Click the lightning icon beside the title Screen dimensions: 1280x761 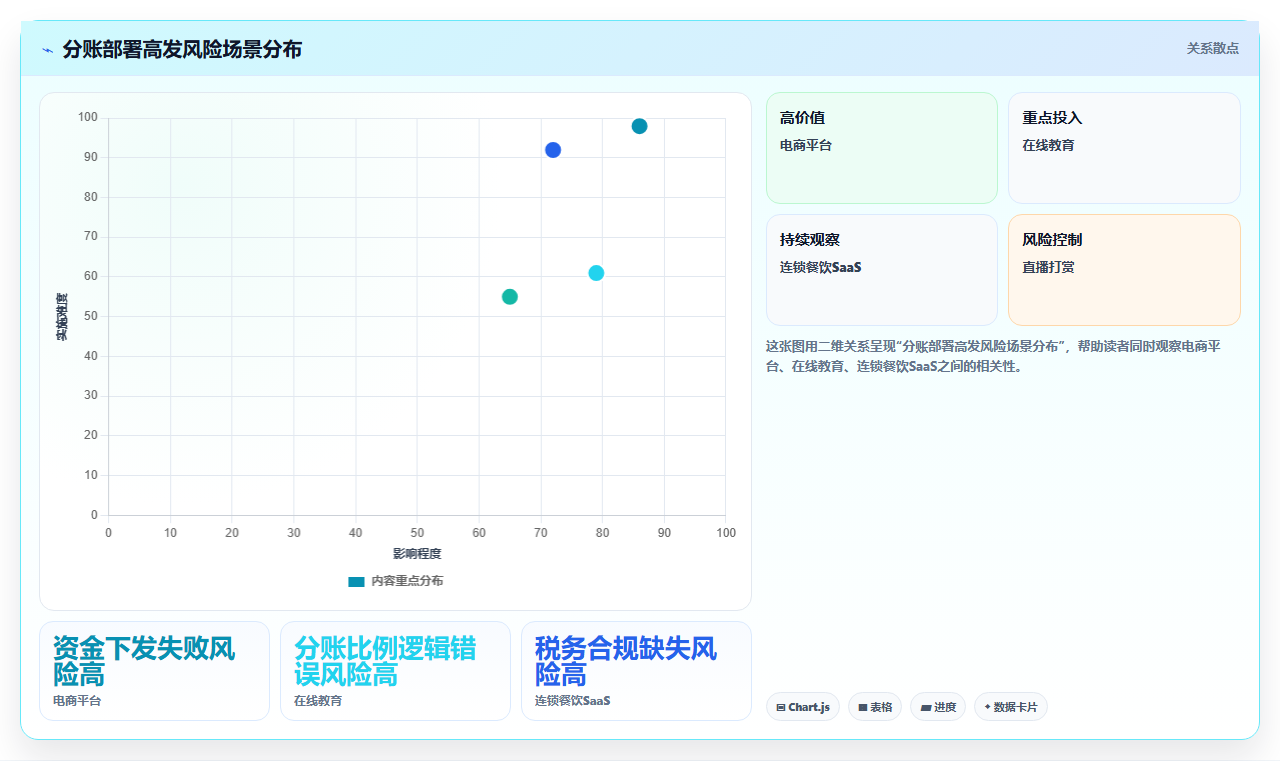click(x=47, y=49)
